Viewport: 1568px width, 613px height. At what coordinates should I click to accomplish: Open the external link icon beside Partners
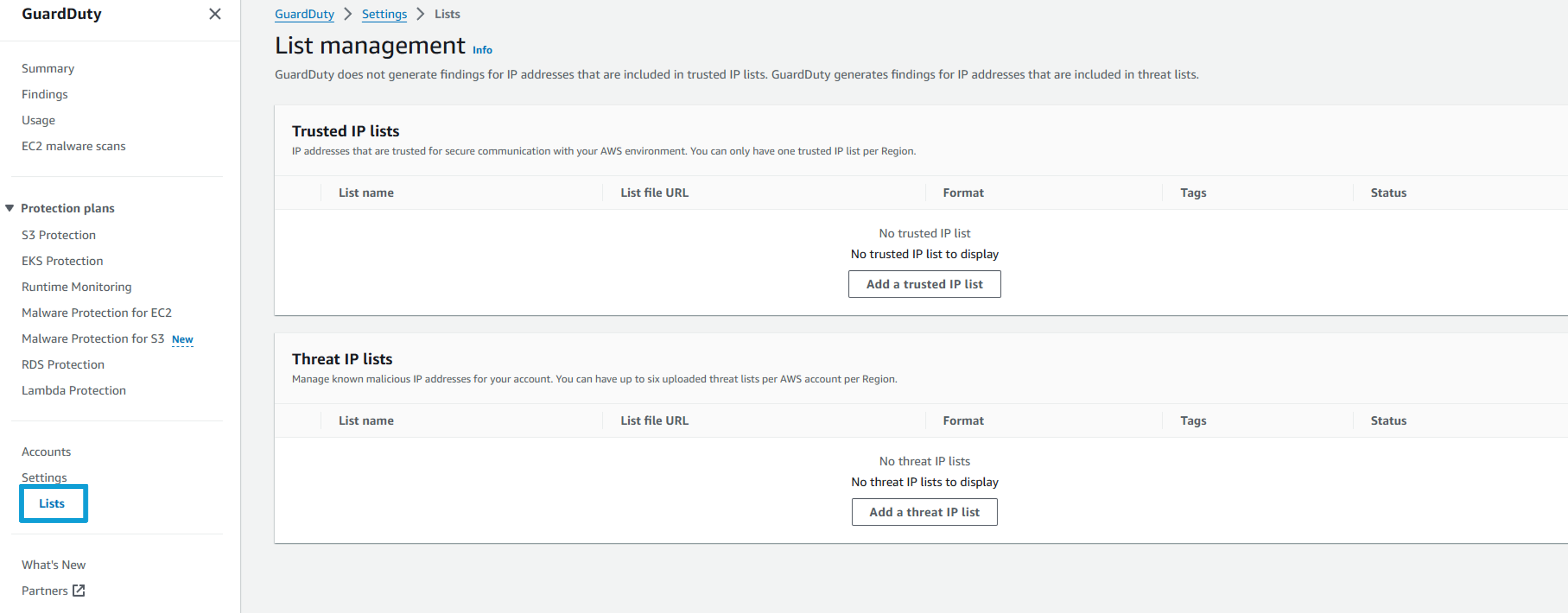(79, 591)
